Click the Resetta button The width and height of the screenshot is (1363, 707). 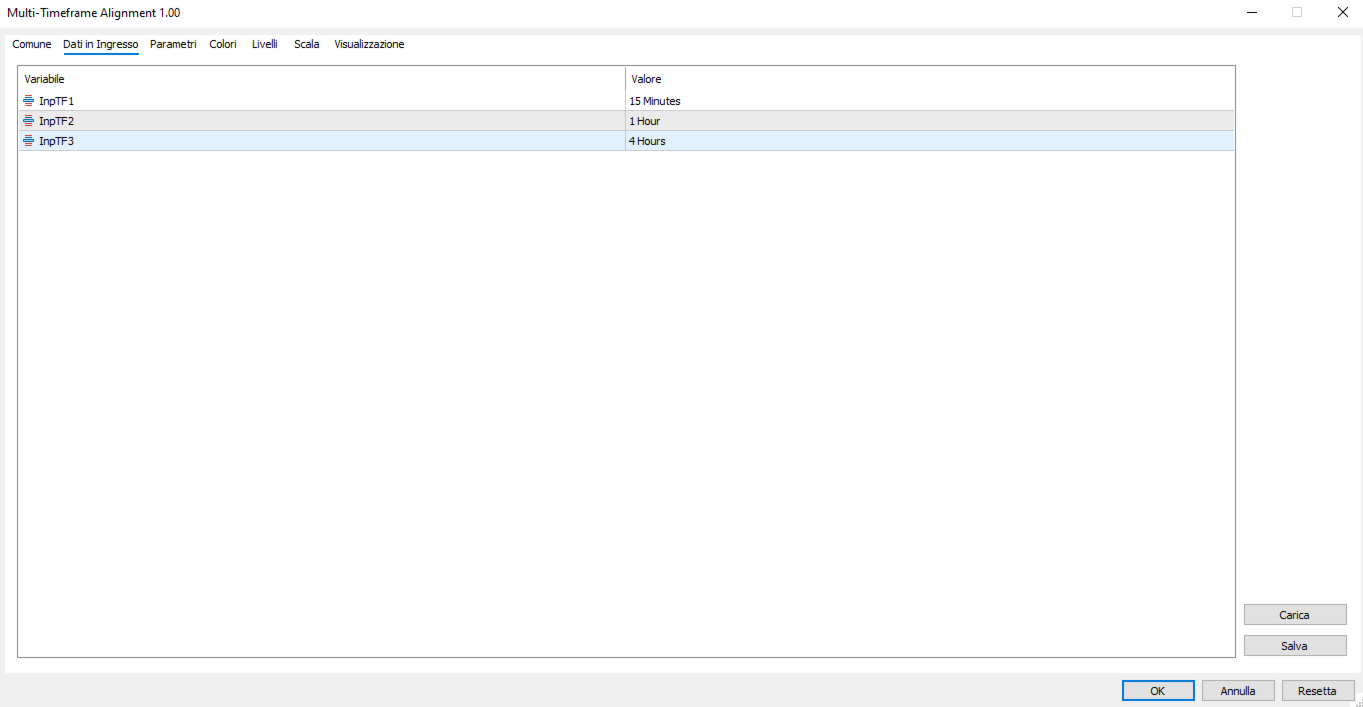click(1318, 691)
